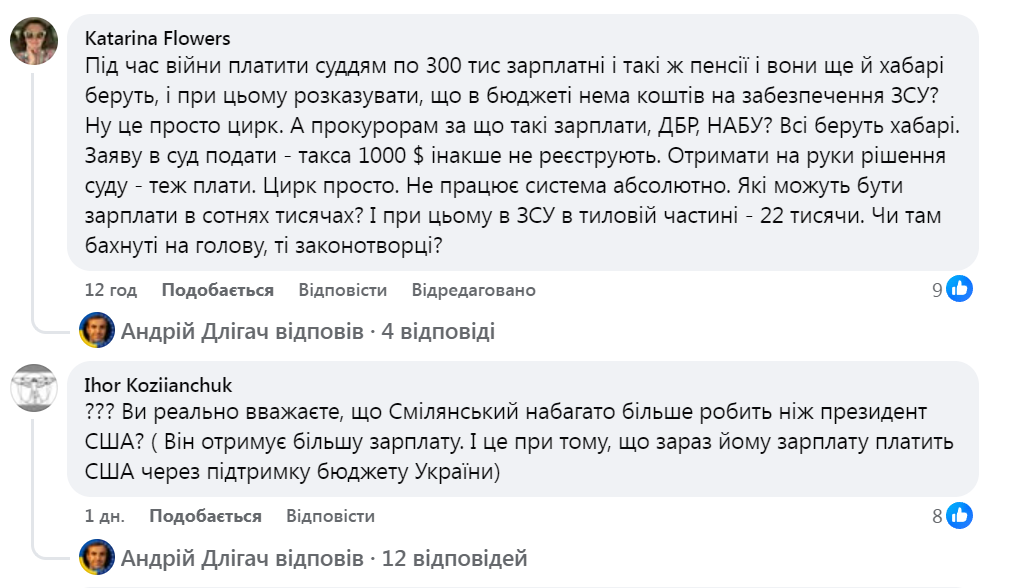The image size is (1018, 588).
Task: Click Андрій Длігач avatar next to 12 відповідей
Action: pyautogui.click(x=97, y=557)
